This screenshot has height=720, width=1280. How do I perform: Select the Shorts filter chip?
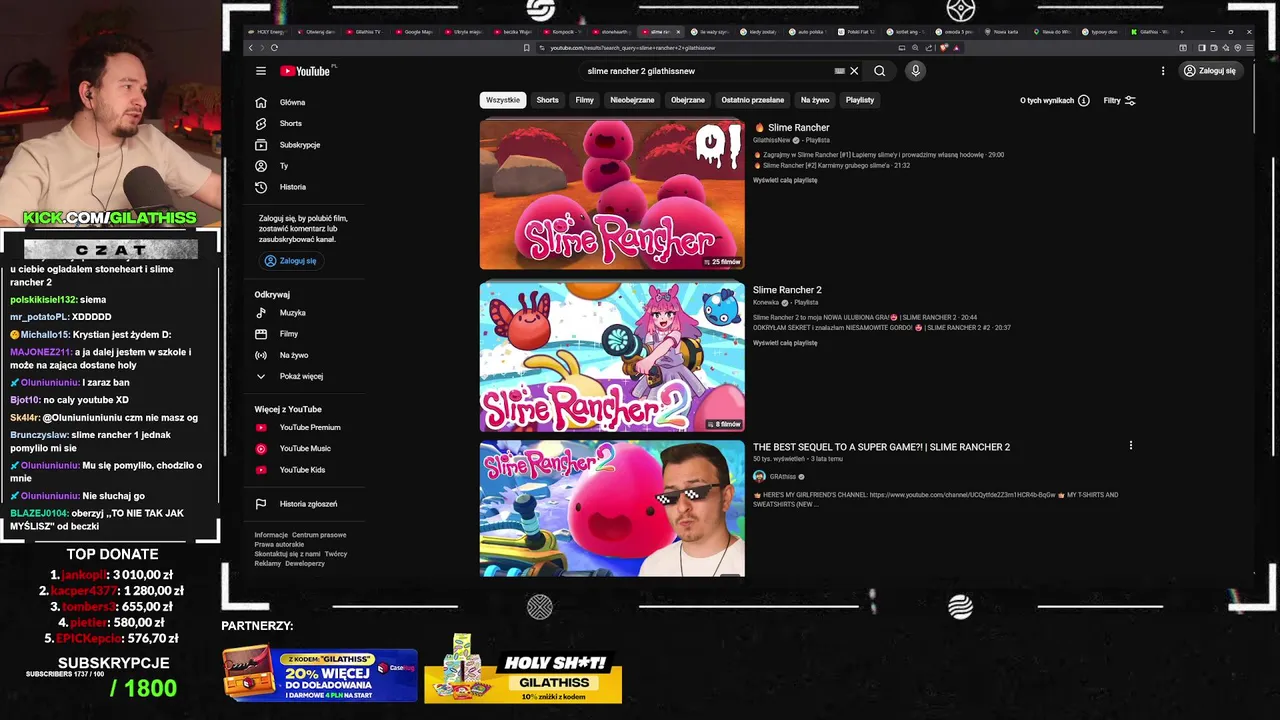(x=547, y=100)
